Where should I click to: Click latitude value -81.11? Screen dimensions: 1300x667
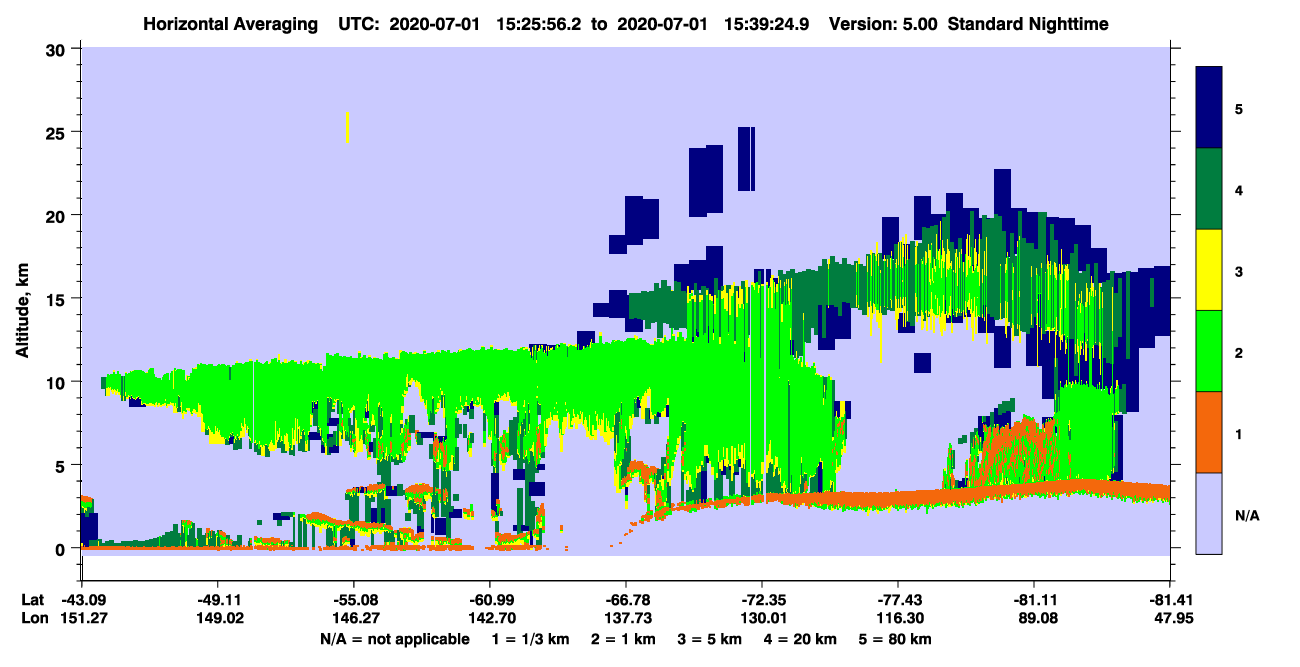click(1034, 600)
